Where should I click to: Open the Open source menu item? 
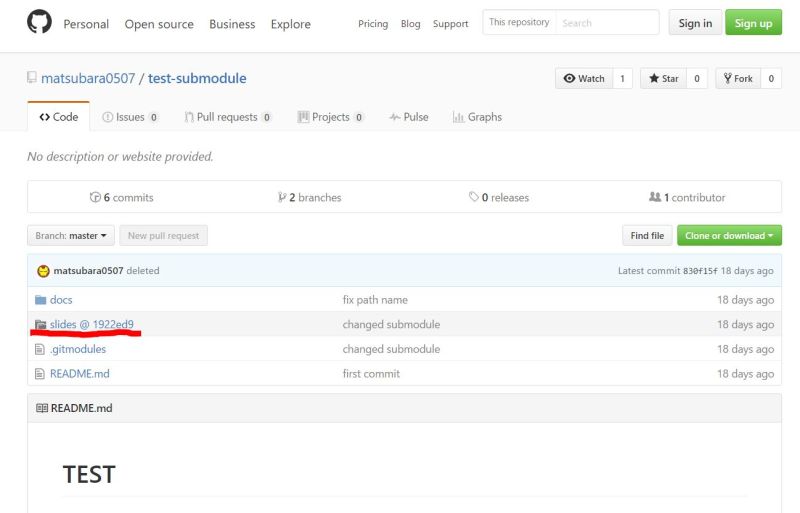point(159,24)
